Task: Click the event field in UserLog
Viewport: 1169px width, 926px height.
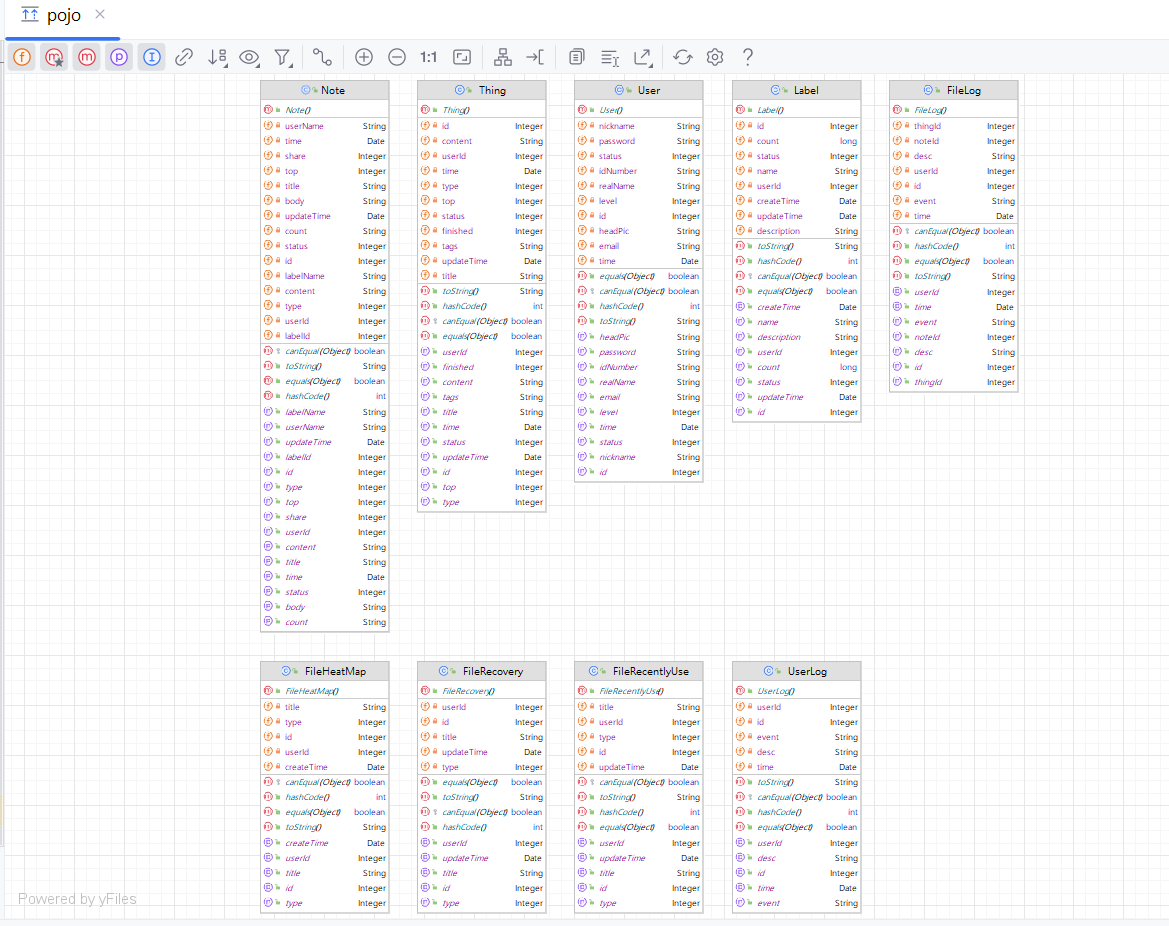Action: 796,737
